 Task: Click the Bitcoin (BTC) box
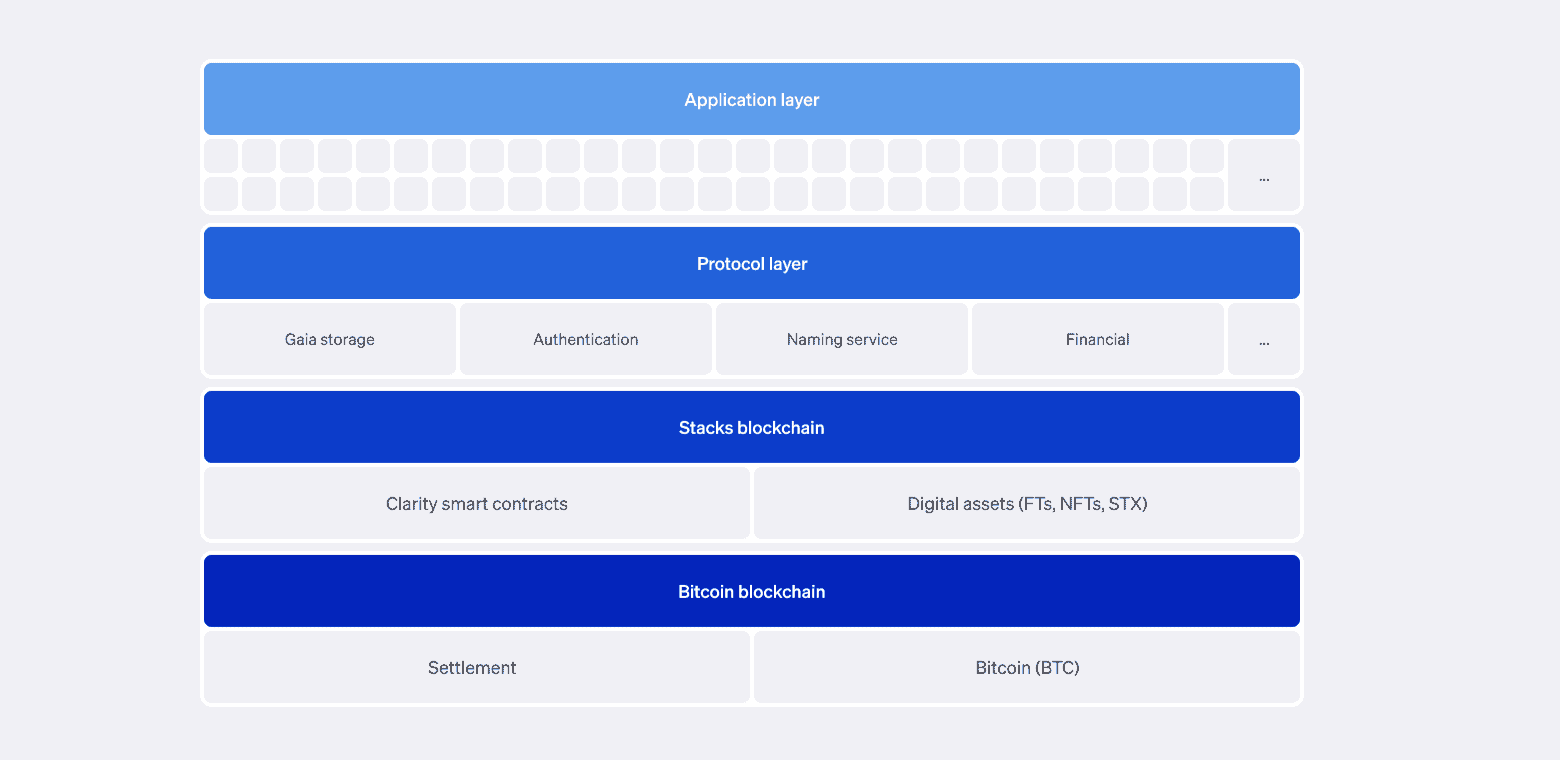click(1027, 667)
